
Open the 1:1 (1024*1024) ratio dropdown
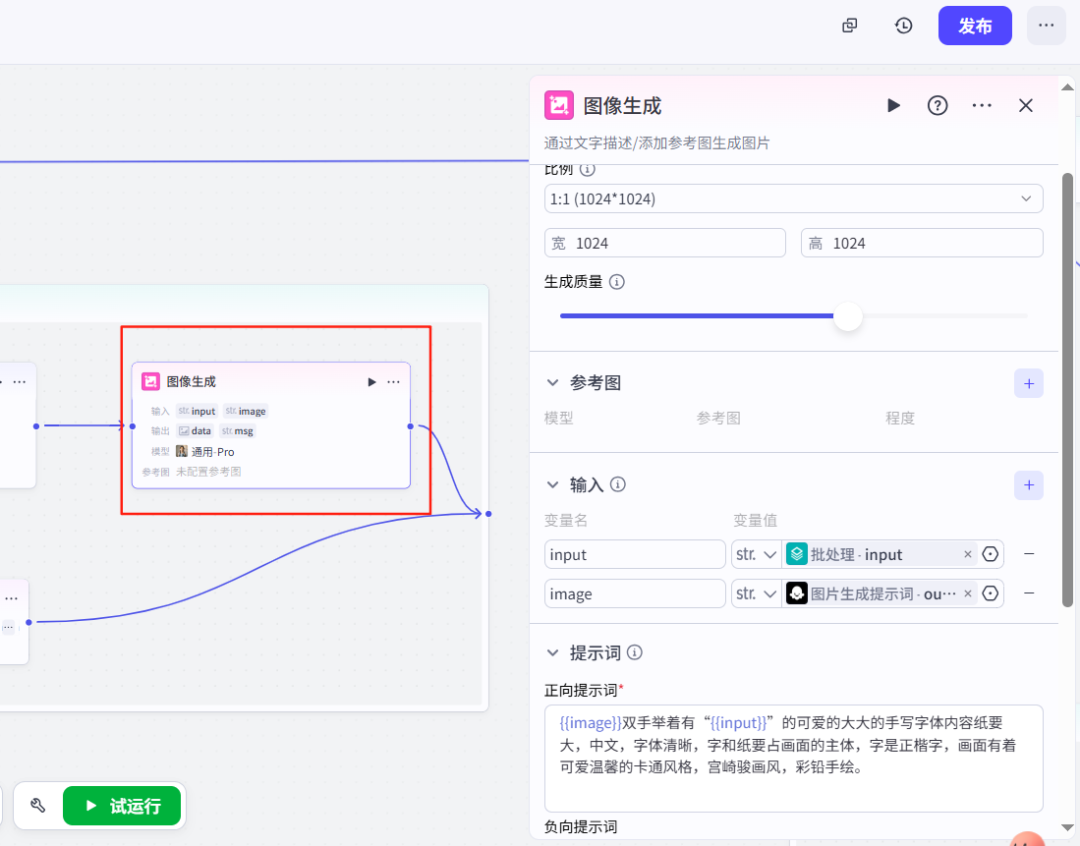click(x=793, y=199)
